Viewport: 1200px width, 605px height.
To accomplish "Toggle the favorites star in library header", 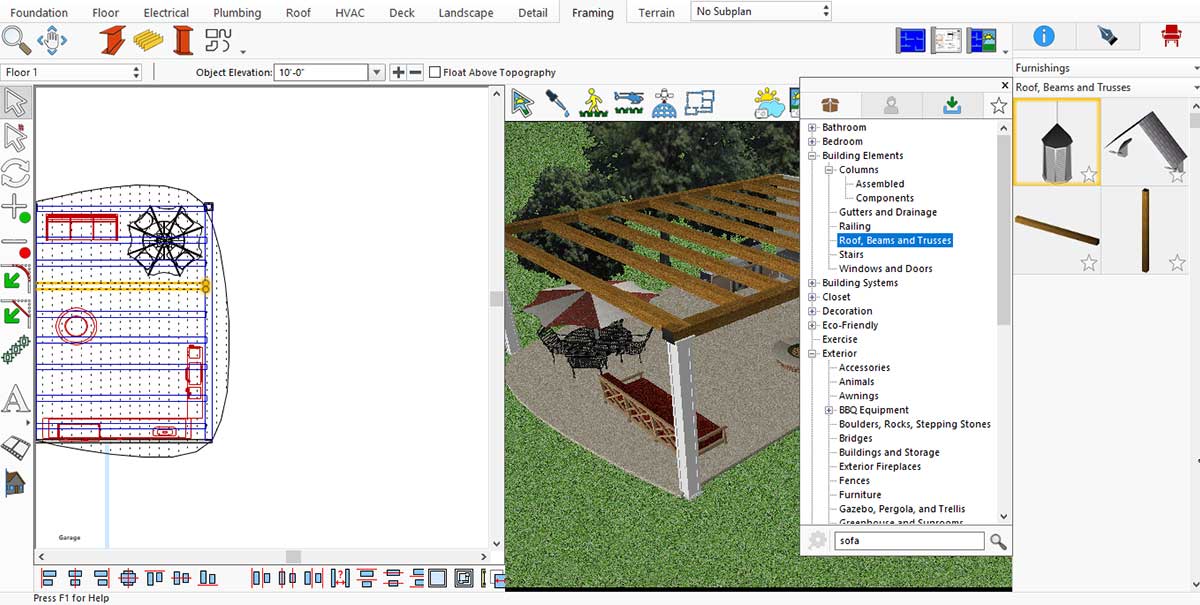I will (998, 105).
